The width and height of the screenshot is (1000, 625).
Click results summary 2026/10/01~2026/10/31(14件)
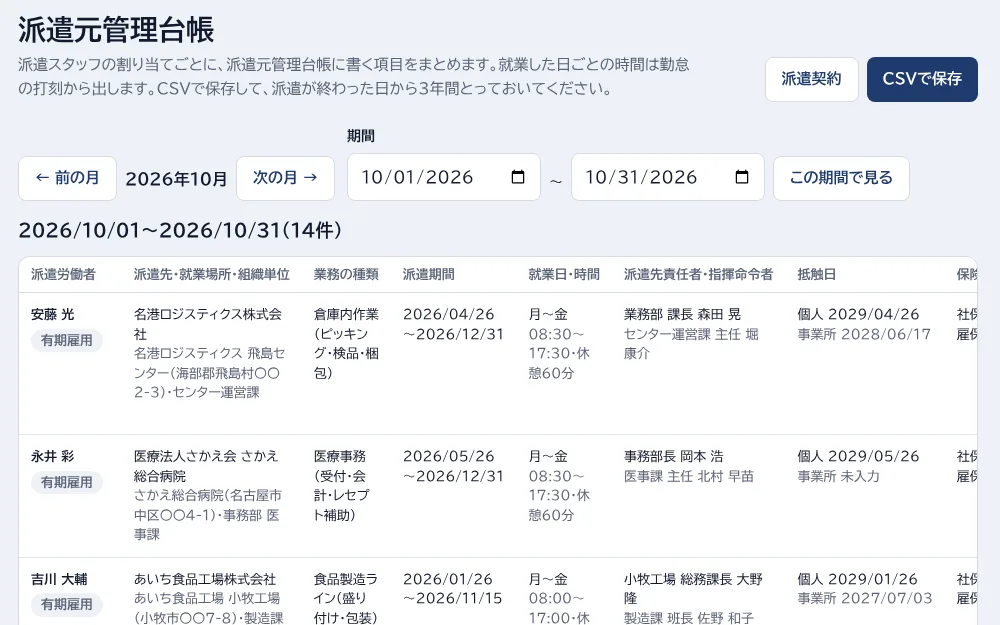click(x=180, y=230)
